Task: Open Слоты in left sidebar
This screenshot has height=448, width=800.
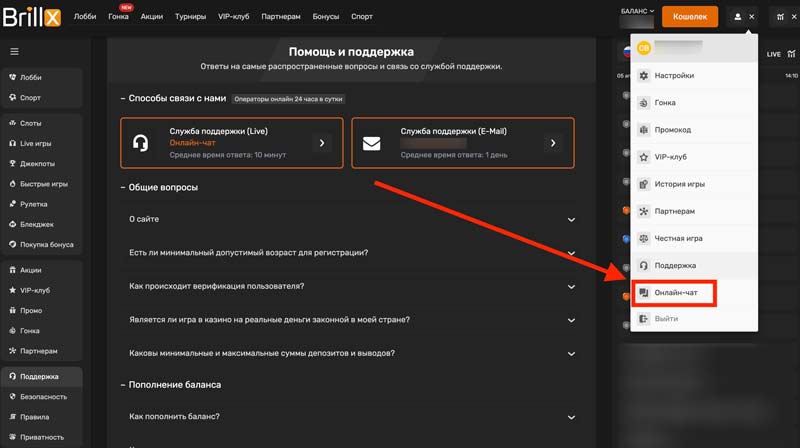Action: [31, 123]
